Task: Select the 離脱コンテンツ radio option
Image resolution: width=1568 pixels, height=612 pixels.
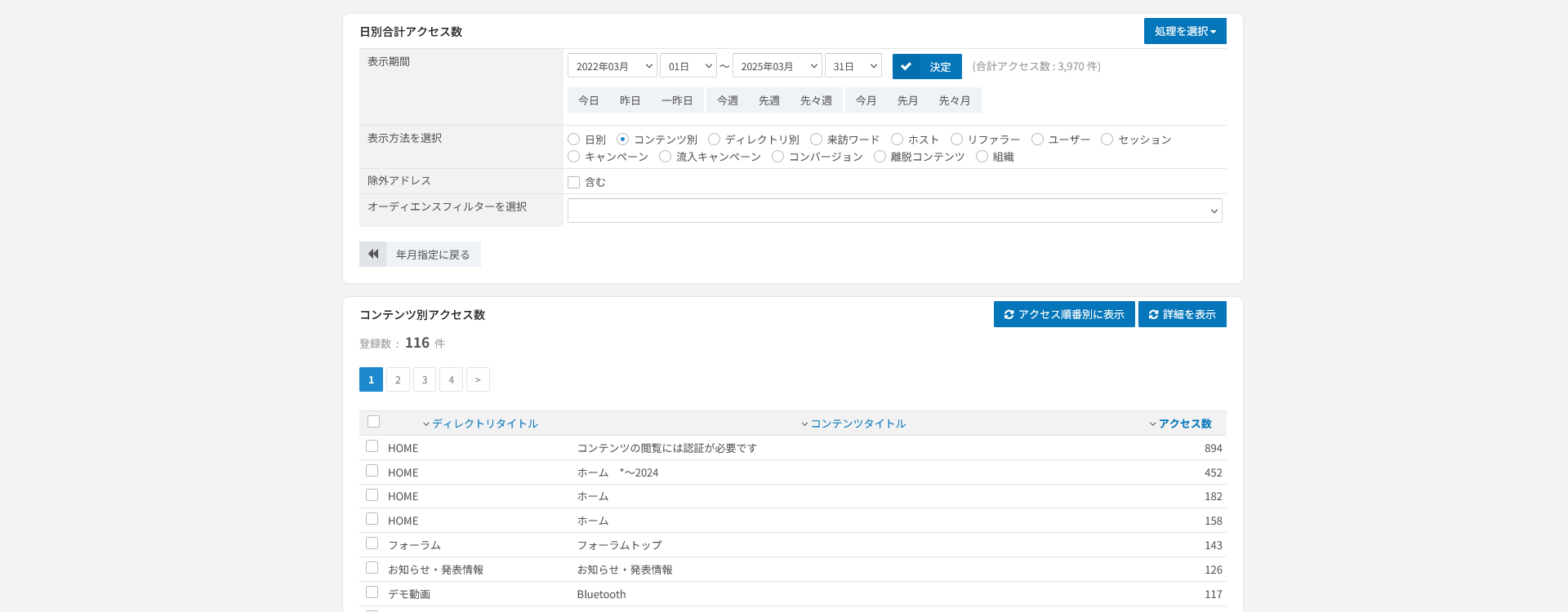Action: (880, 157)
